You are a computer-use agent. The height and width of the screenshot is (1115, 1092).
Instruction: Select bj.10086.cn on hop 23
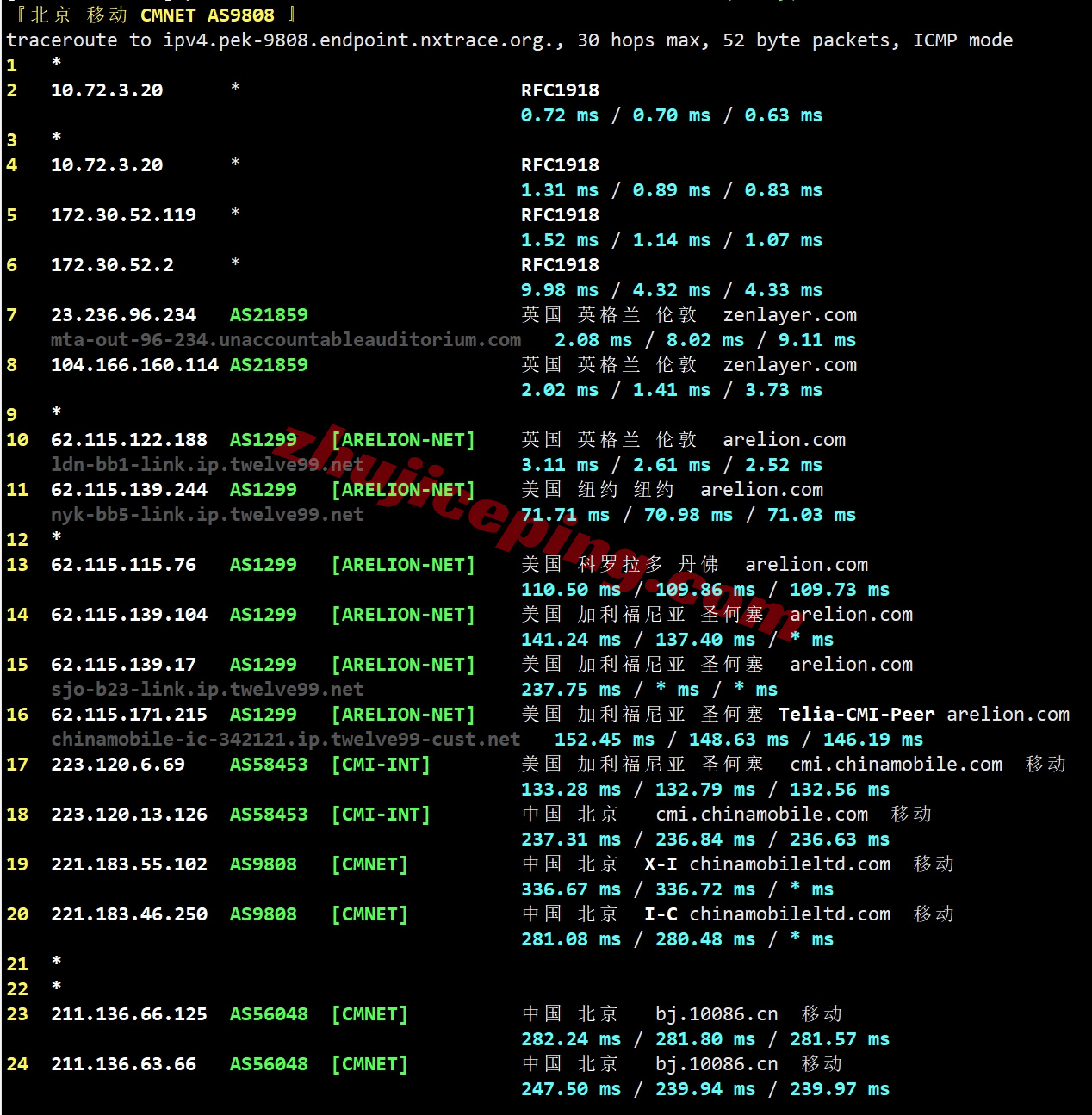click(x=717, y=1014)
